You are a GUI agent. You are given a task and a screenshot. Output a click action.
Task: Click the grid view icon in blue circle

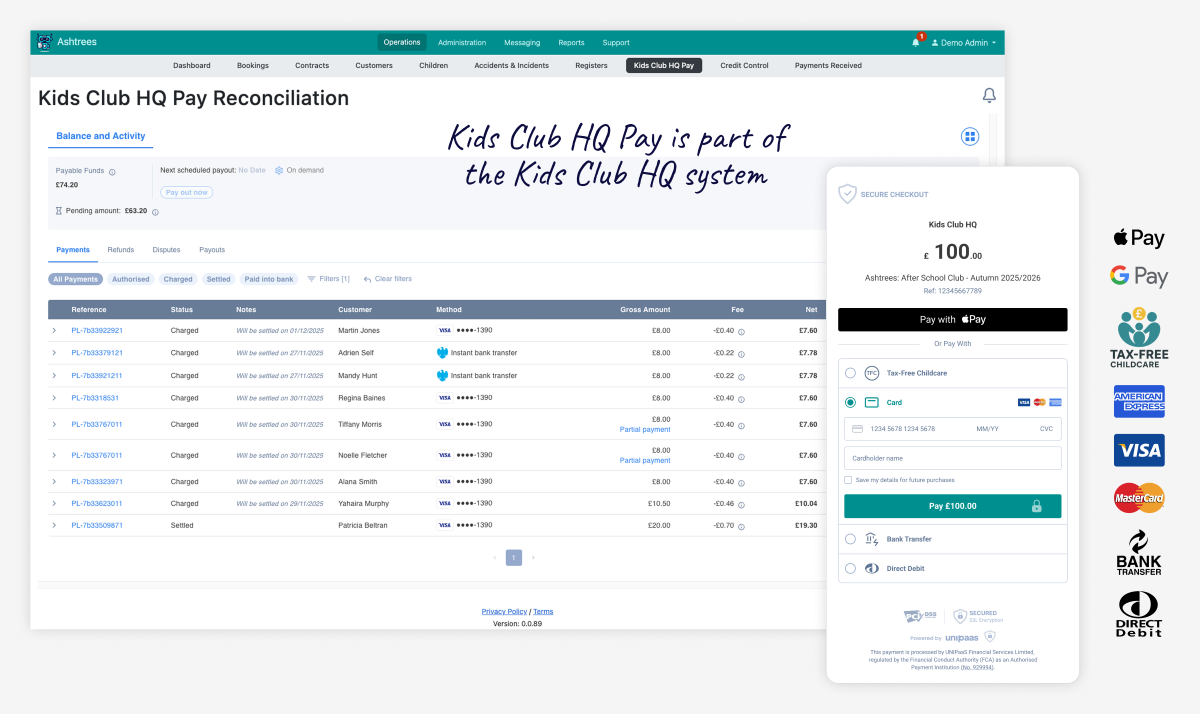click(969, 136)
